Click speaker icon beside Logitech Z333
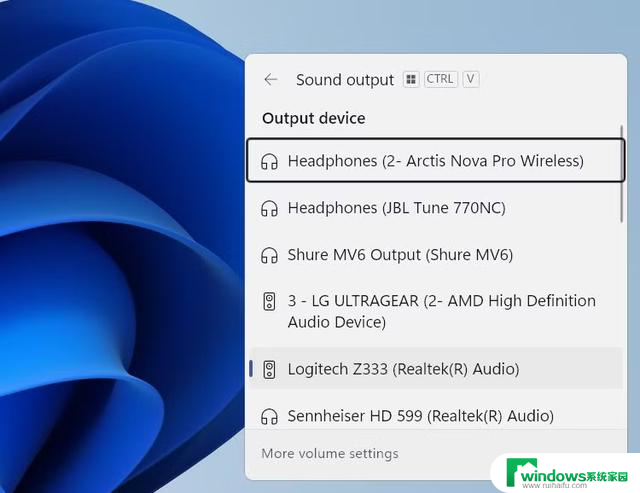Viewport: 640px width, 493px height. [x=269, y=369]
